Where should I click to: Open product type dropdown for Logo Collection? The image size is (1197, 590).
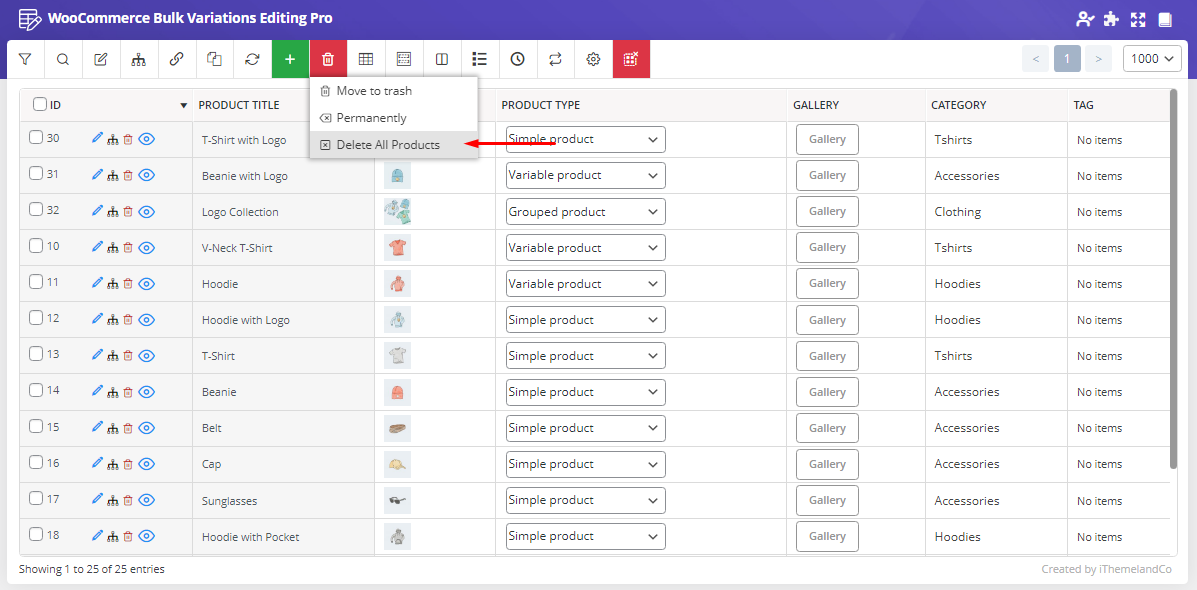585,211
